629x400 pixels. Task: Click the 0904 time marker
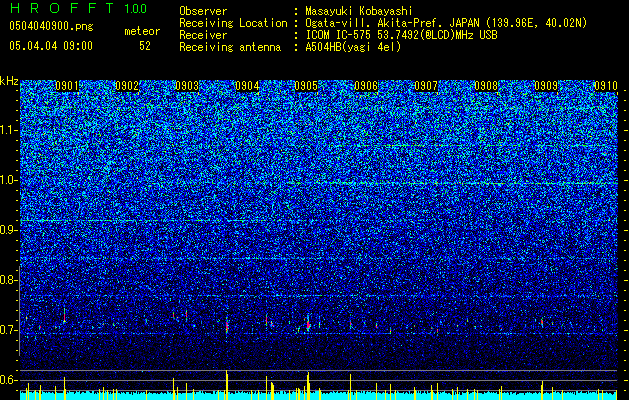247,86
